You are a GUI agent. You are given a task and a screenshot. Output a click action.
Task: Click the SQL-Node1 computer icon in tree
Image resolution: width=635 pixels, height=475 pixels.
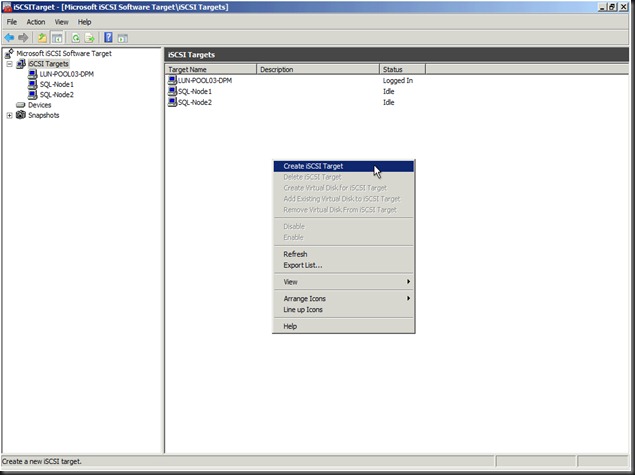[32, 84]
